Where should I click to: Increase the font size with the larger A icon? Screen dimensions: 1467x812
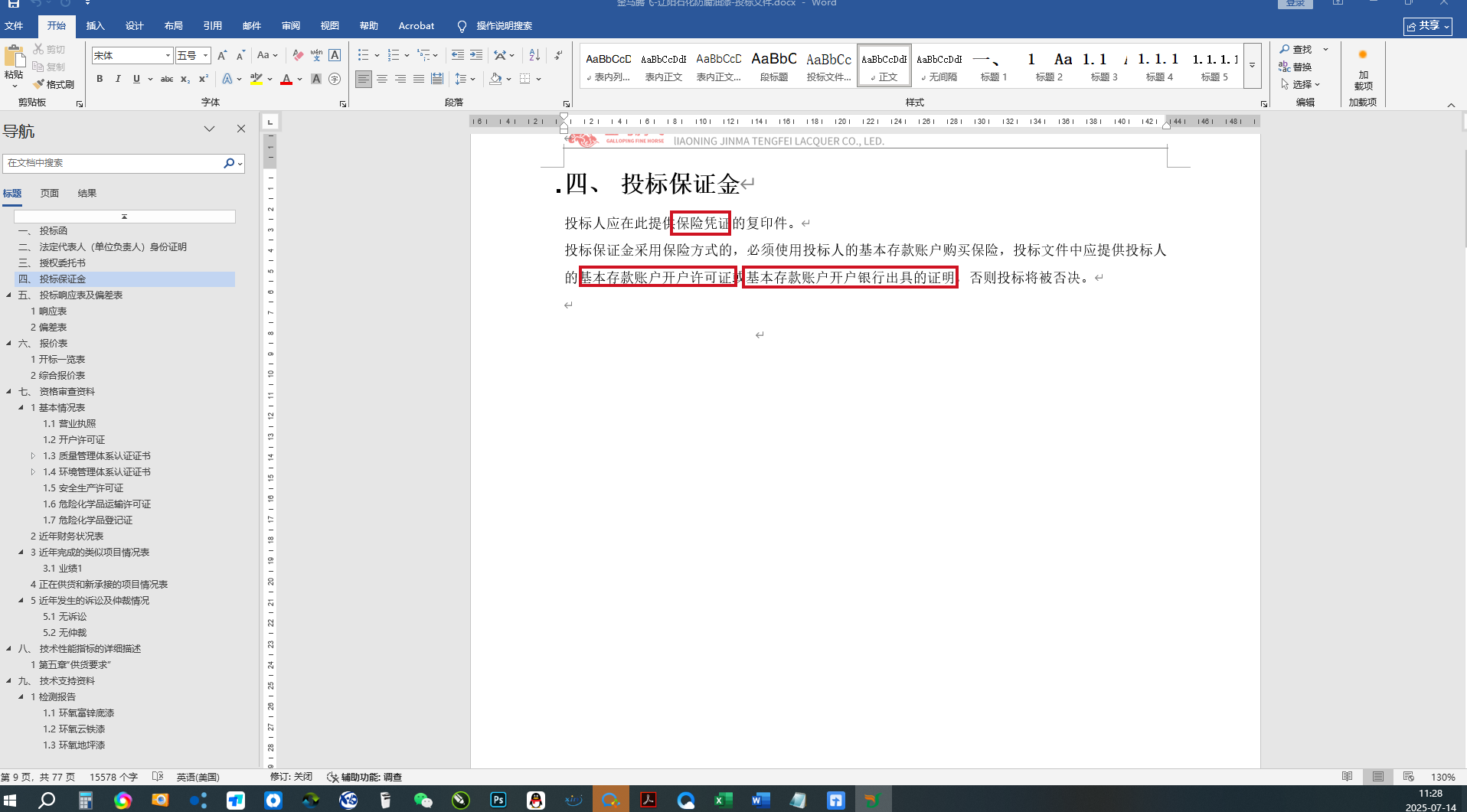click(x=222, y=55)
